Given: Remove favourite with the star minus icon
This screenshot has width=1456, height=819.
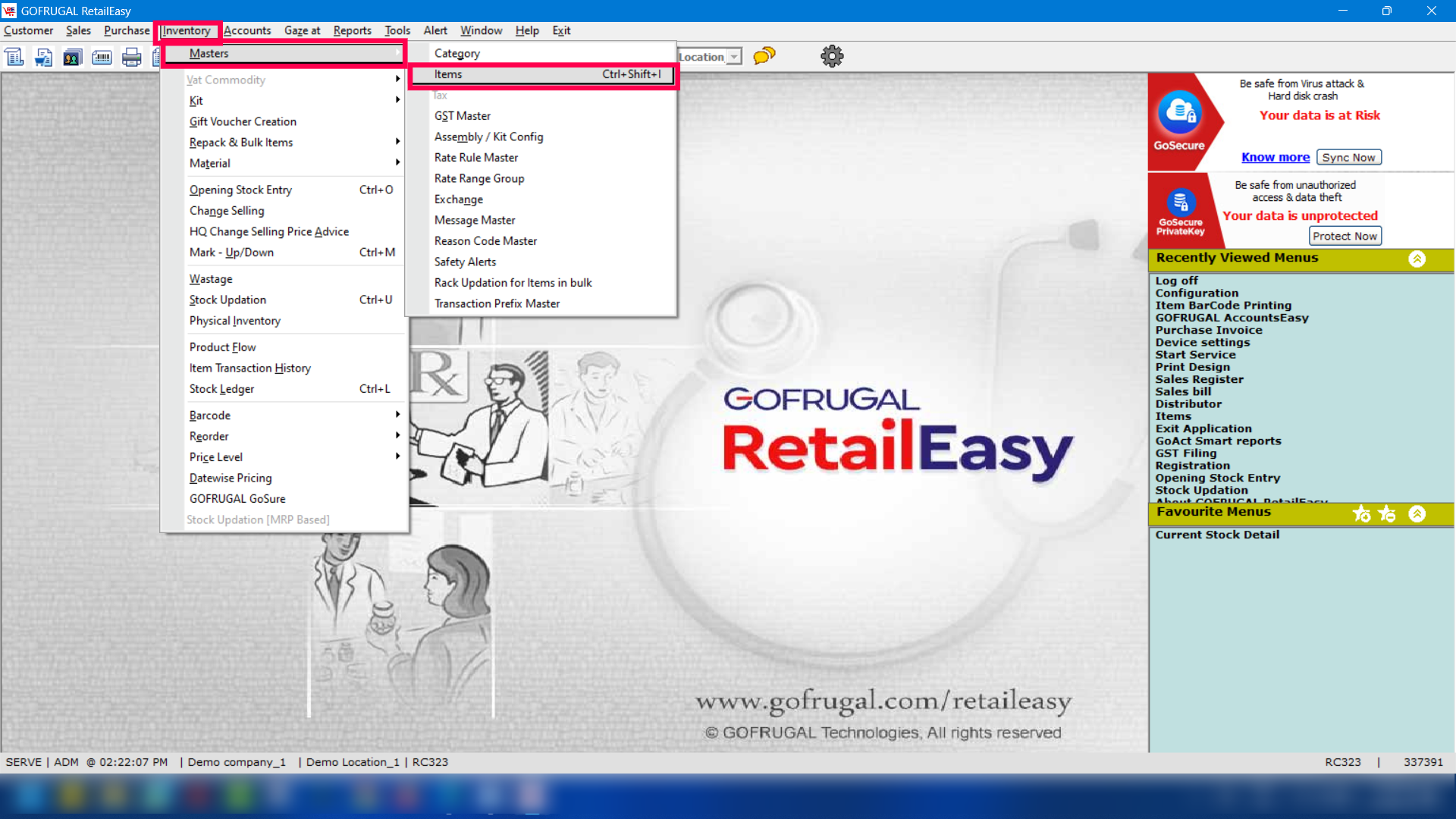Looking at the screenshot, I should coord(1387,514).
